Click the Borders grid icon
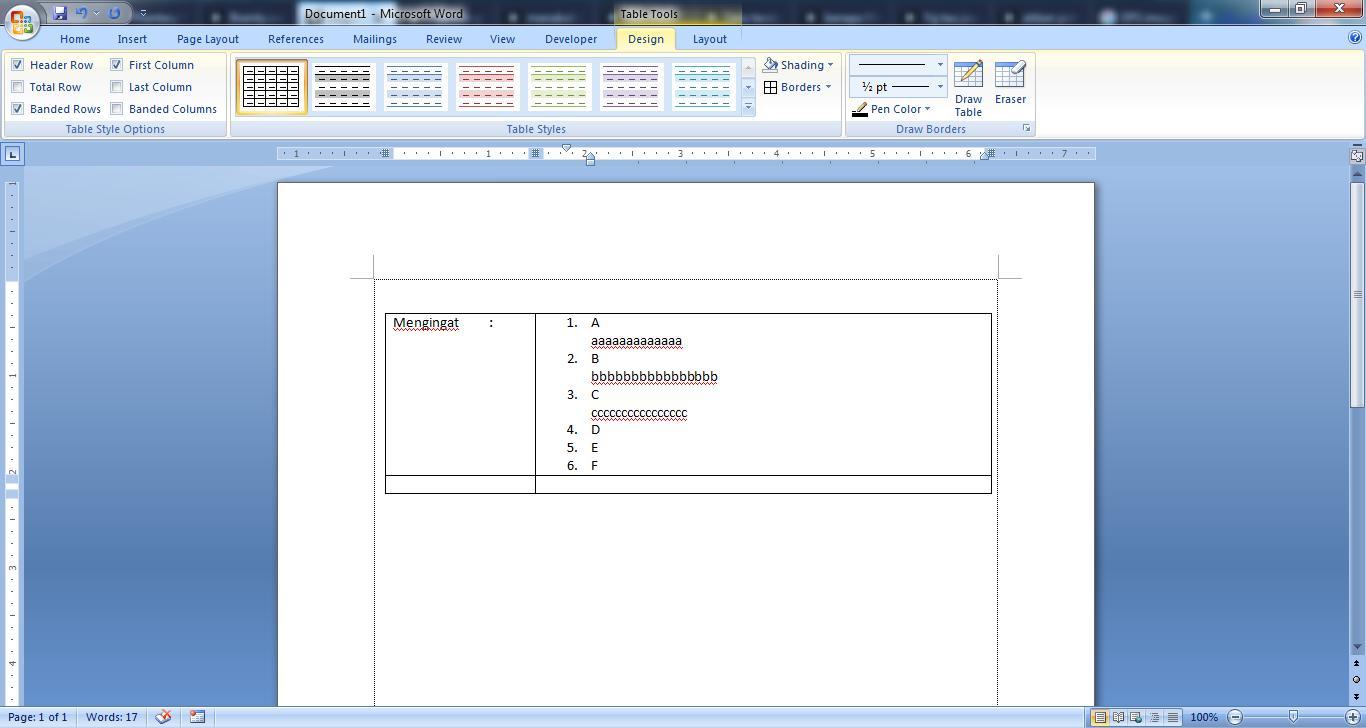 tap(771, 87)
